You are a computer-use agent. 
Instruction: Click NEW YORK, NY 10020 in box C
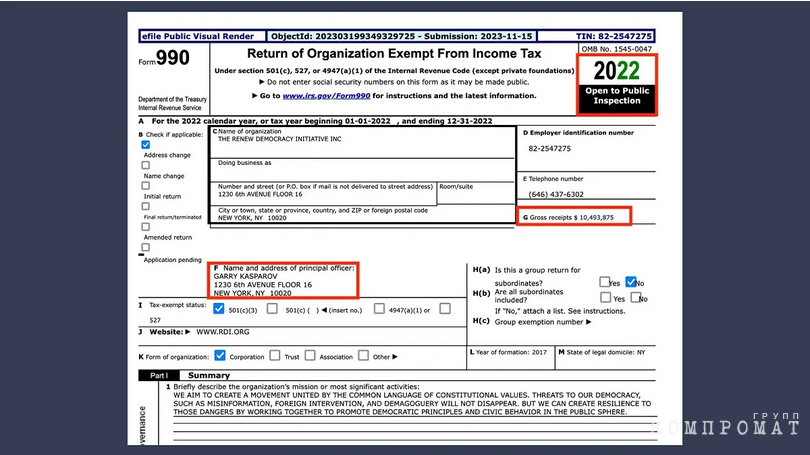(x=252, y=218)
